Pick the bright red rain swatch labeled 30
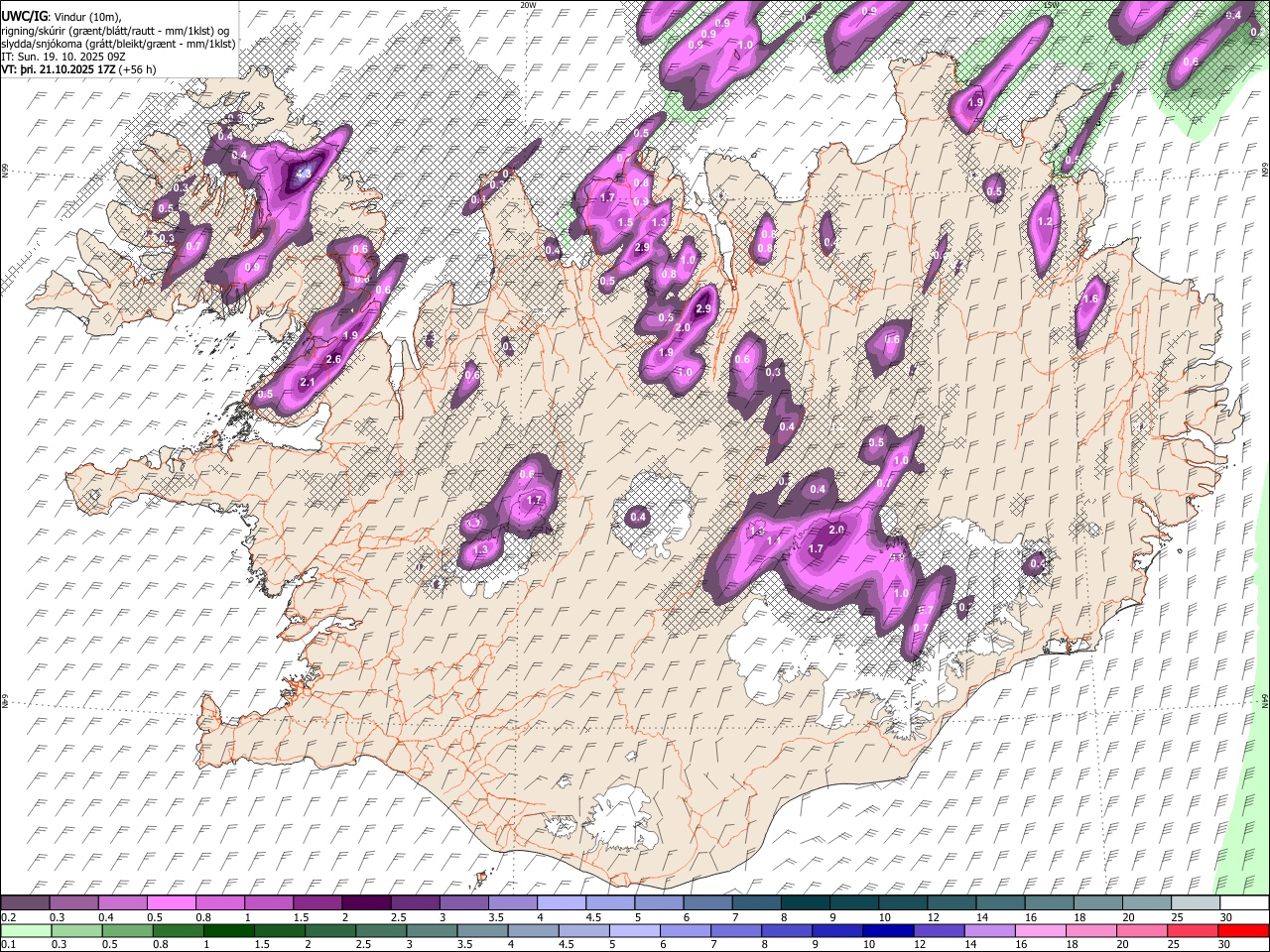This screenshot has width=1270, height=952. point(1244,931)
